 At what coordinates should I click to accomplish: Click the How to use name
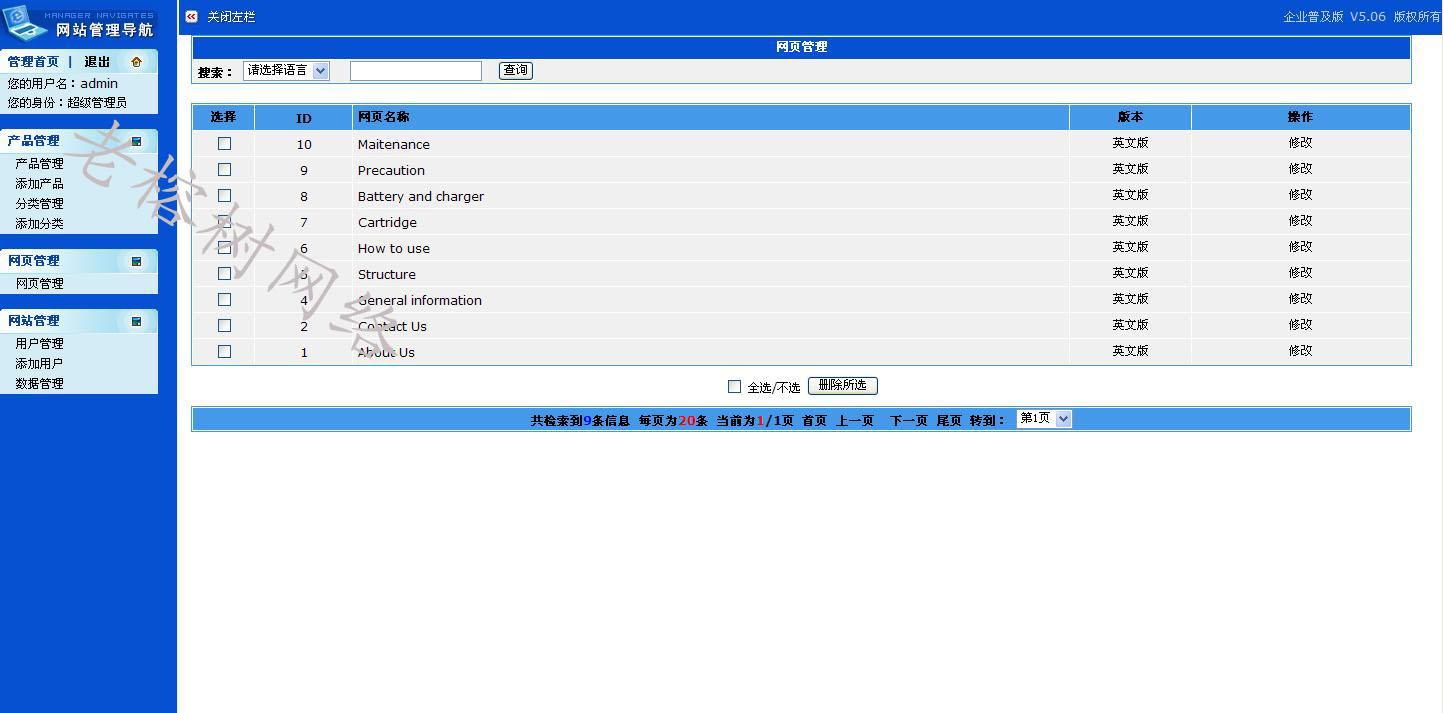tap(394, 249)
